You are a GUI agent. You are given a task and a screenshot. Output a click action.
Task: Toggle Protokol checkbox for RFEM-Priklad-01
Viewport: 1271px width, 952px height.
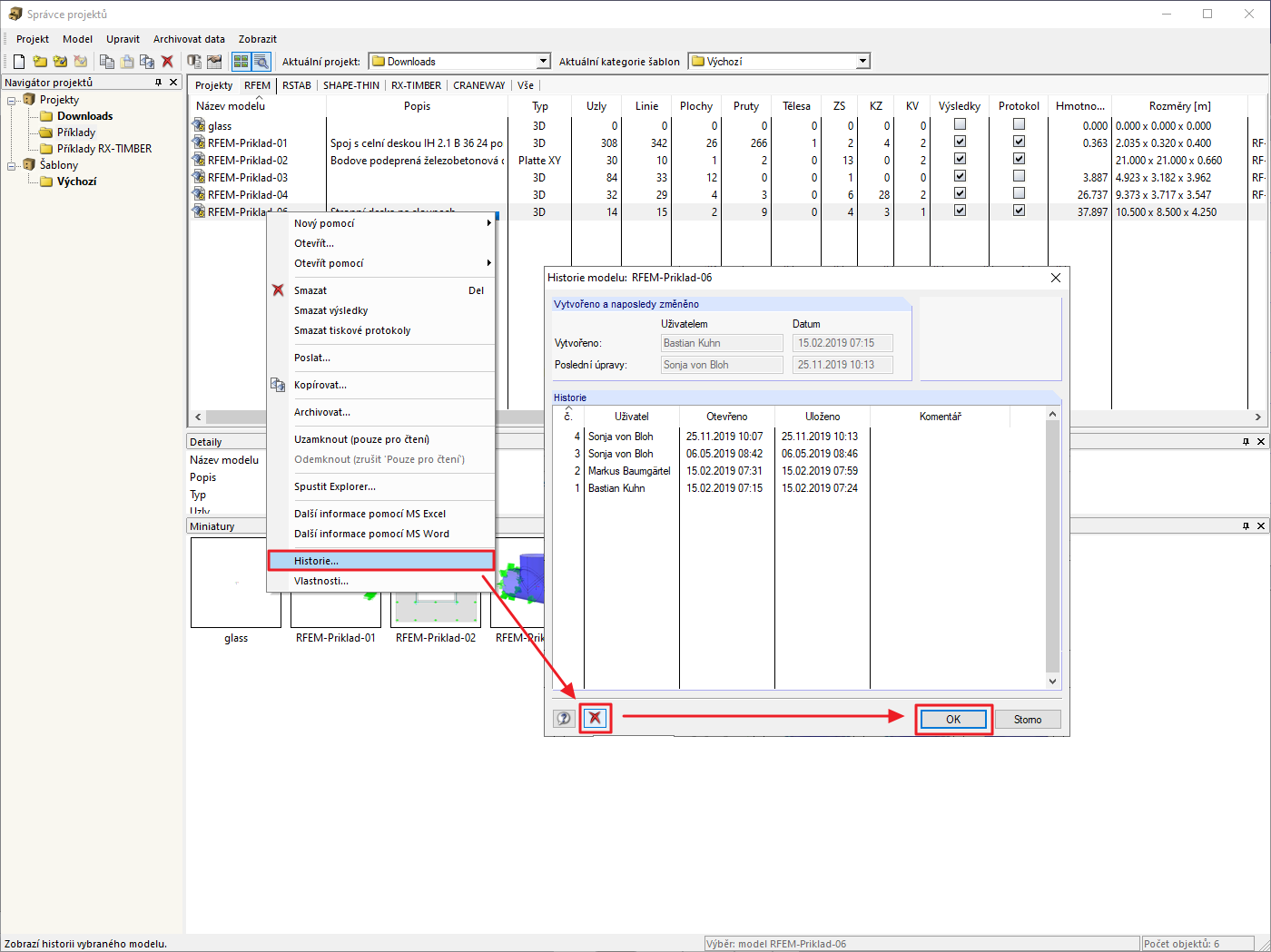coord(1019,142)
